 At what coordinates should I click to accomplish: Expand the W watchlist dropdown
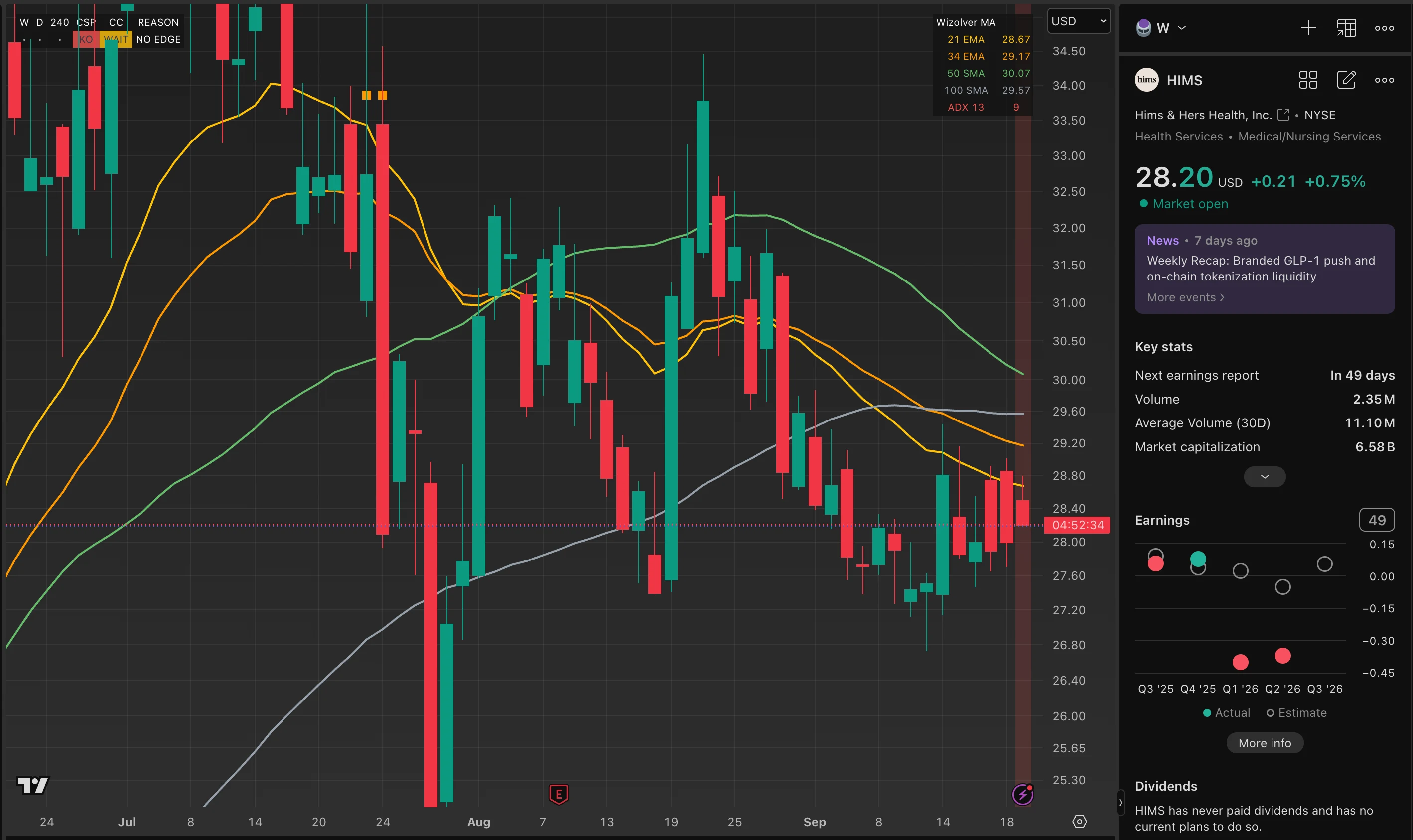coord(1181,28)
